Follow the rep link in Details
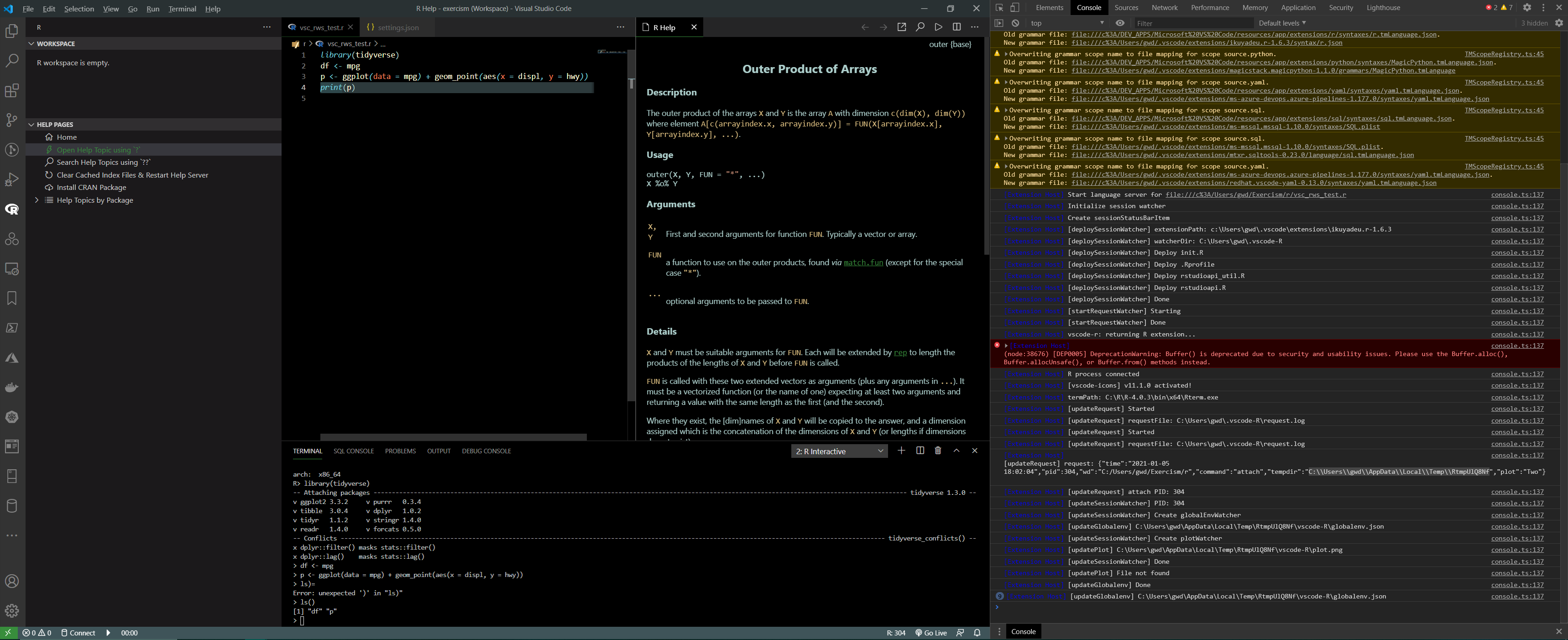The image size is (1568, 640). coord(899,352)
